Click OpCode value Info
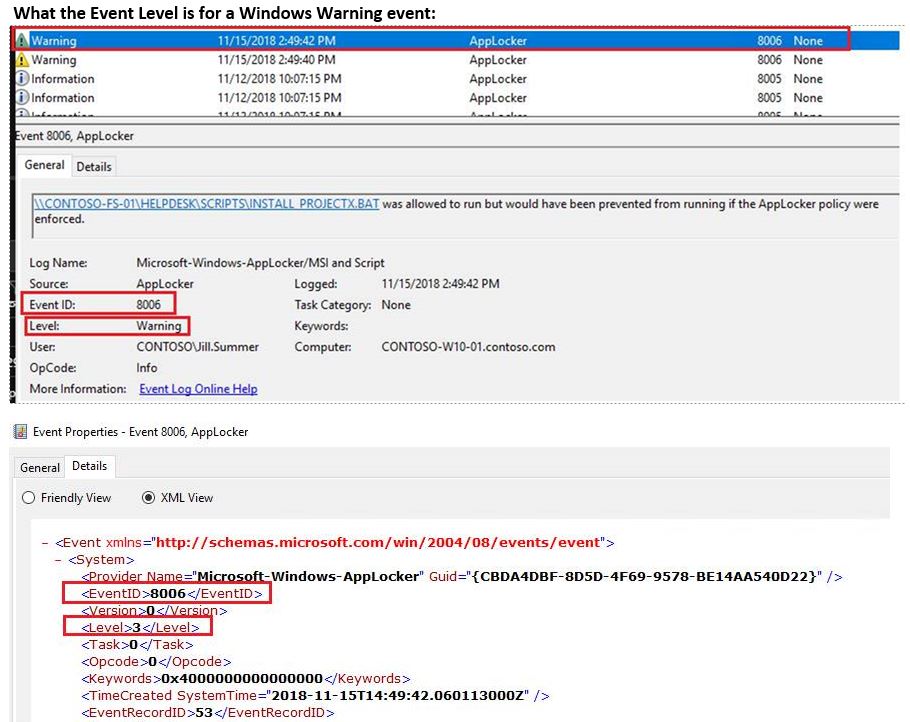This screenshot has height=722, width=910. 147,367
